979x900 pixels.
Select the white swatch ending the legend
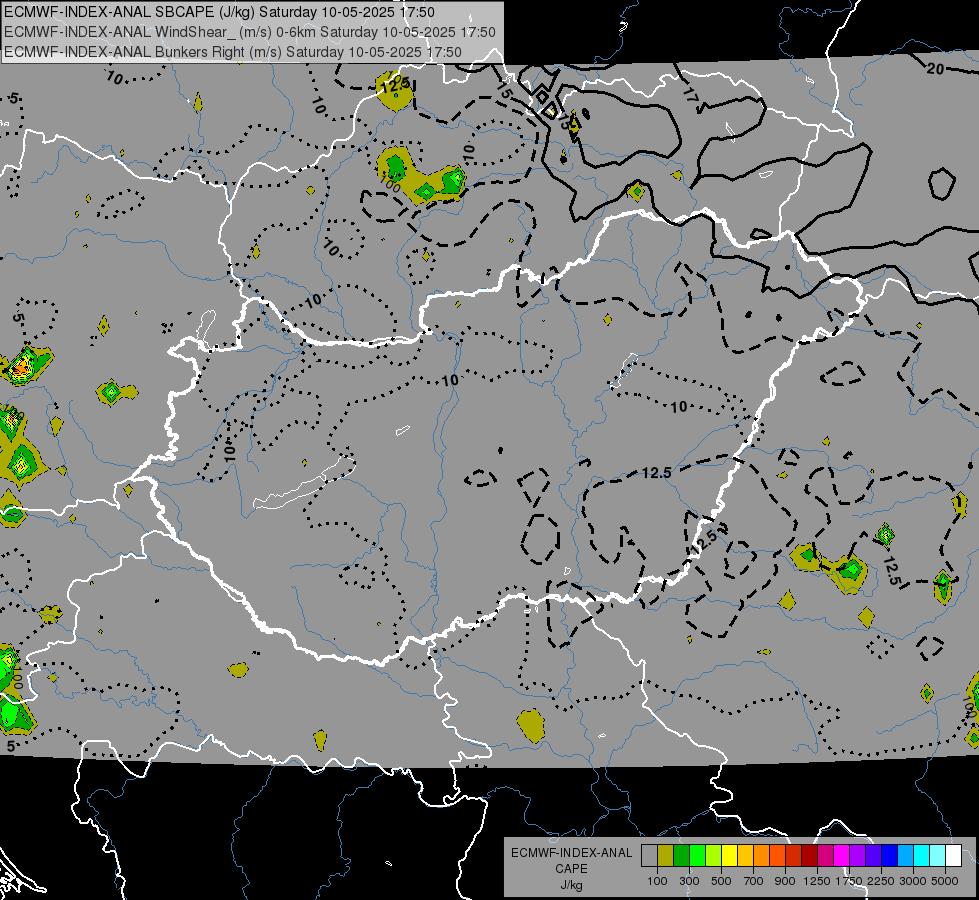953,856
